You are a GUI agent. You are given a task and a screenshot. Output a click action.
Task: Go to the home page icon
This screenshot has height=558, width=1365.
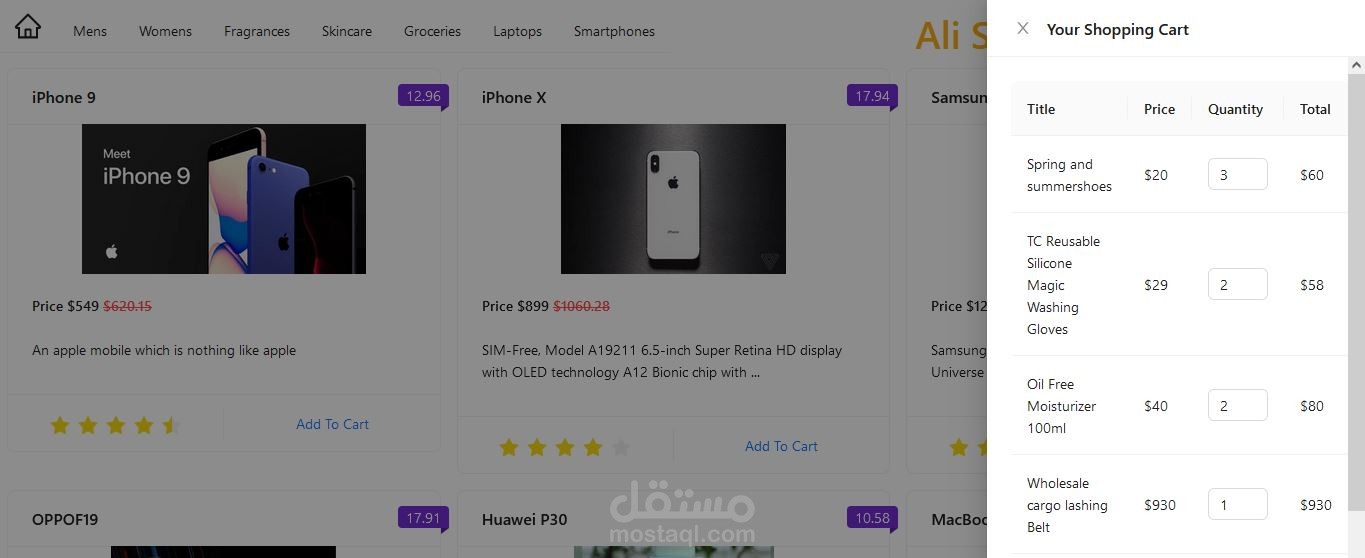[x=28, y=27]
